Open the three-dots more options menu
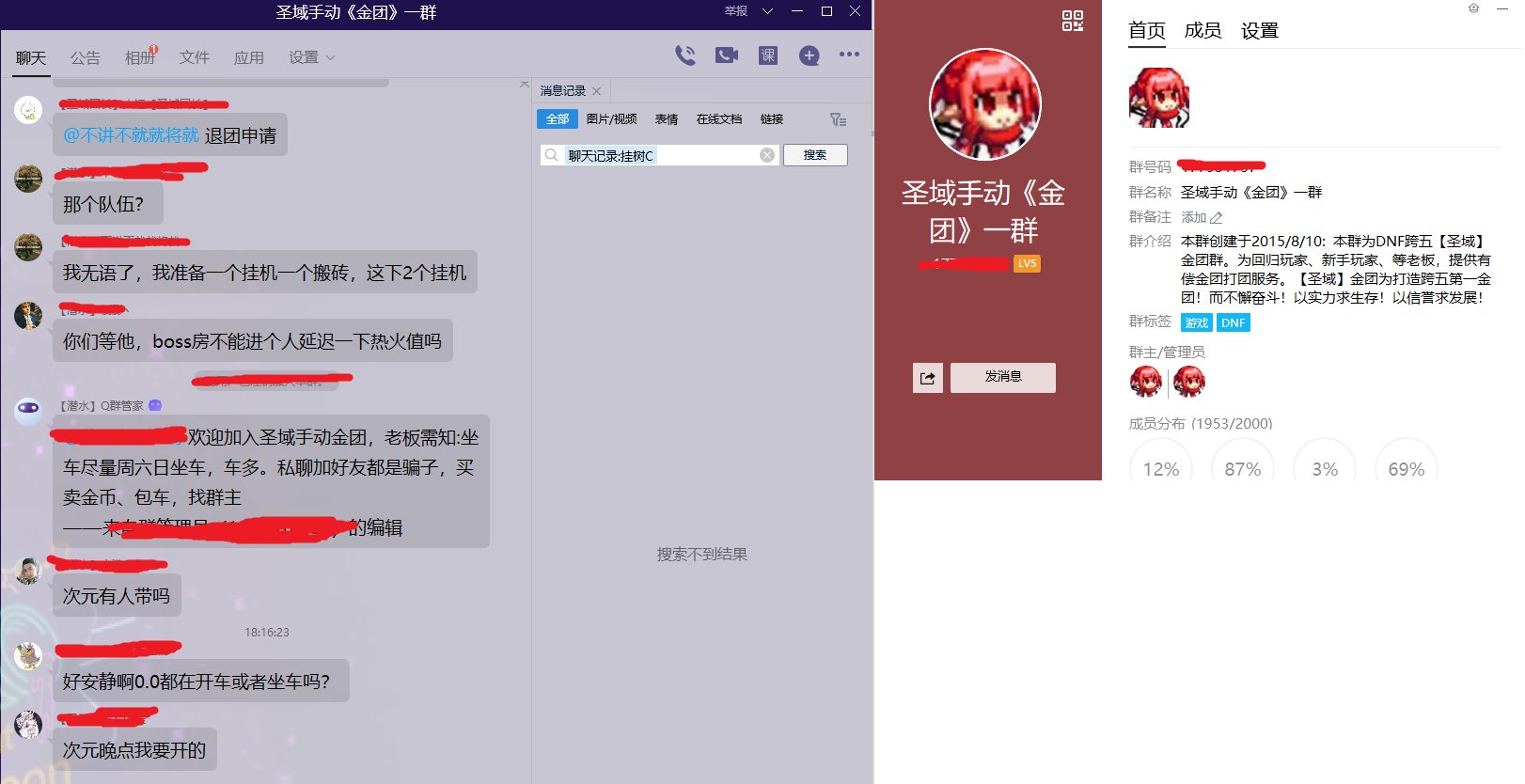1525x784 pixels. click(x=849, y=55)
